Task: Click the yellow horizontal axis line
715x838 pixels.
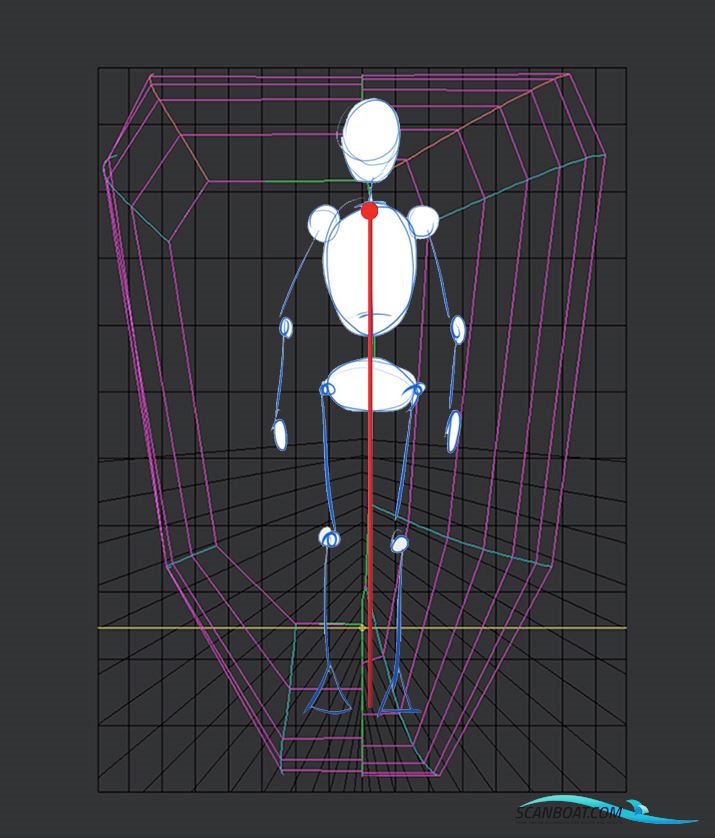Action: point(200,628)
